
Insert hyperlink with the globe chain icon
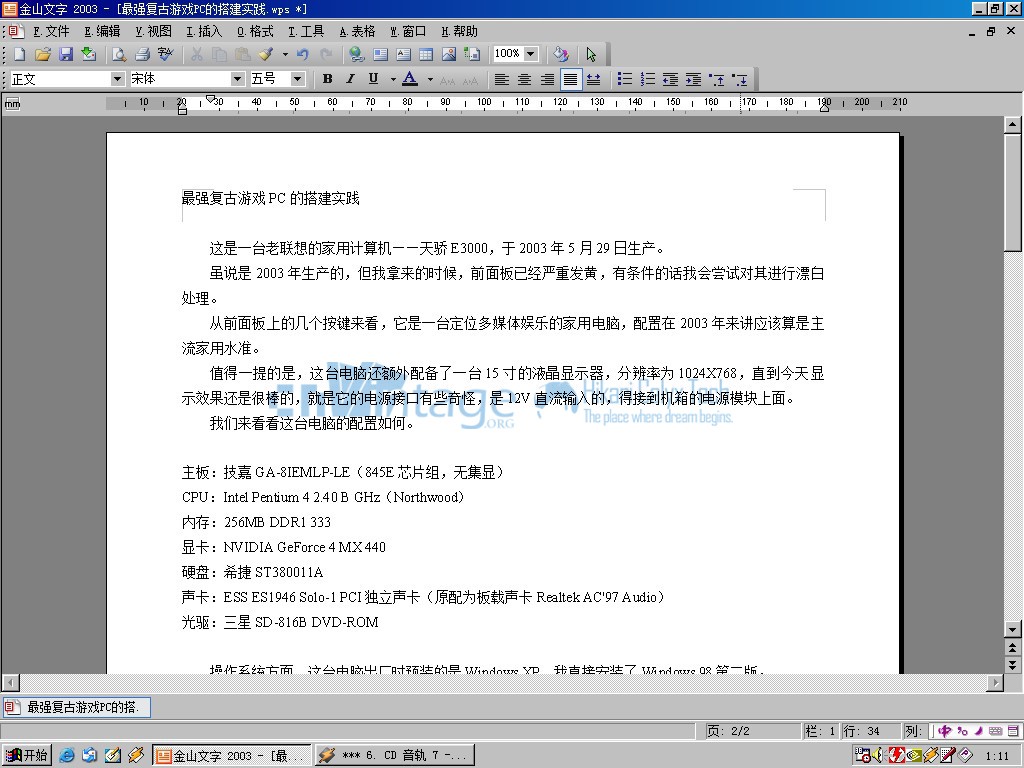pyautogui.click(x=357, y=54)
